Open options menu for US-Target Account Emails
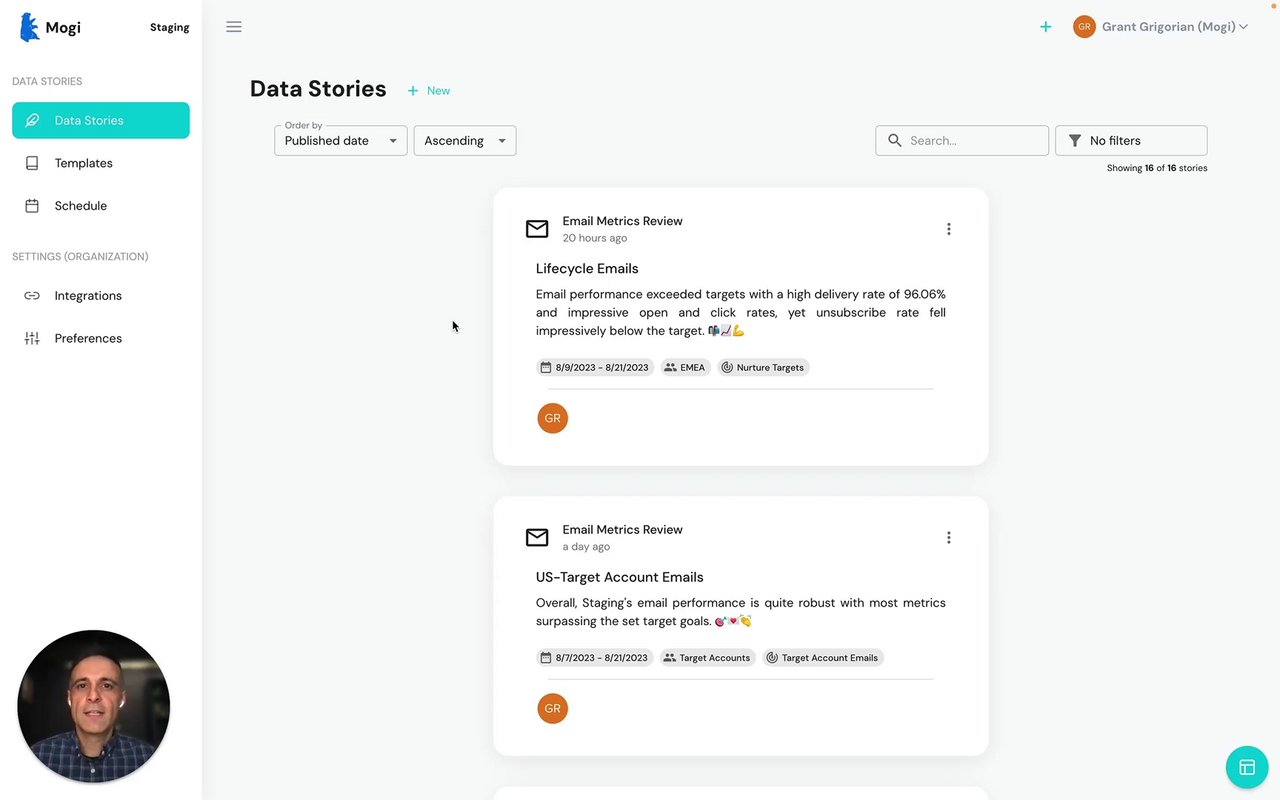 click(948, 538)
